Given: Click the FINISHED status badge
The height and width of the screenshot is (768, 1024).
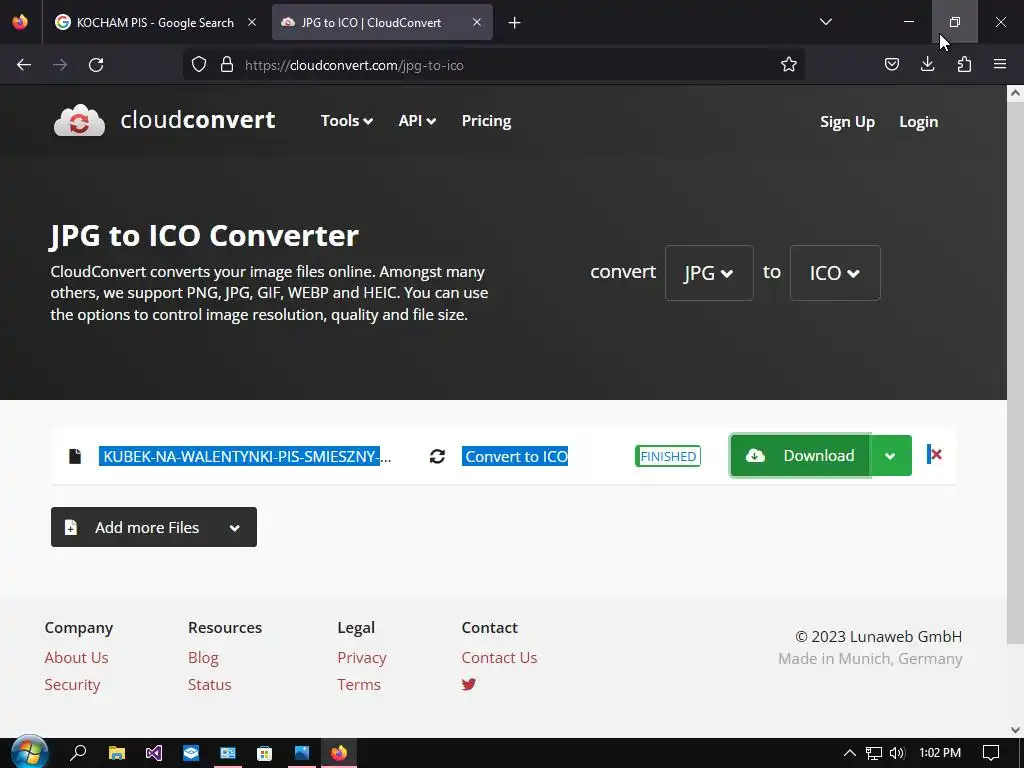Looking at the screenshot, I should point(667,456).
